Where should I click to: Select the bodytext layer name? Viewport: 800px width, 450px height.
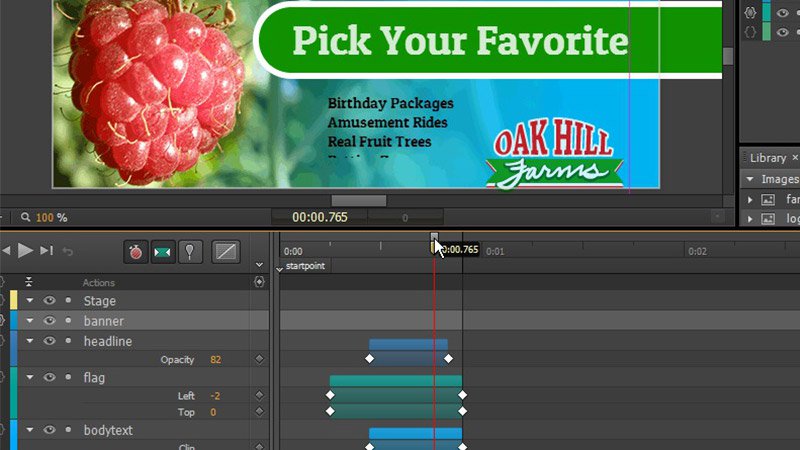click(x=108, y=430)
